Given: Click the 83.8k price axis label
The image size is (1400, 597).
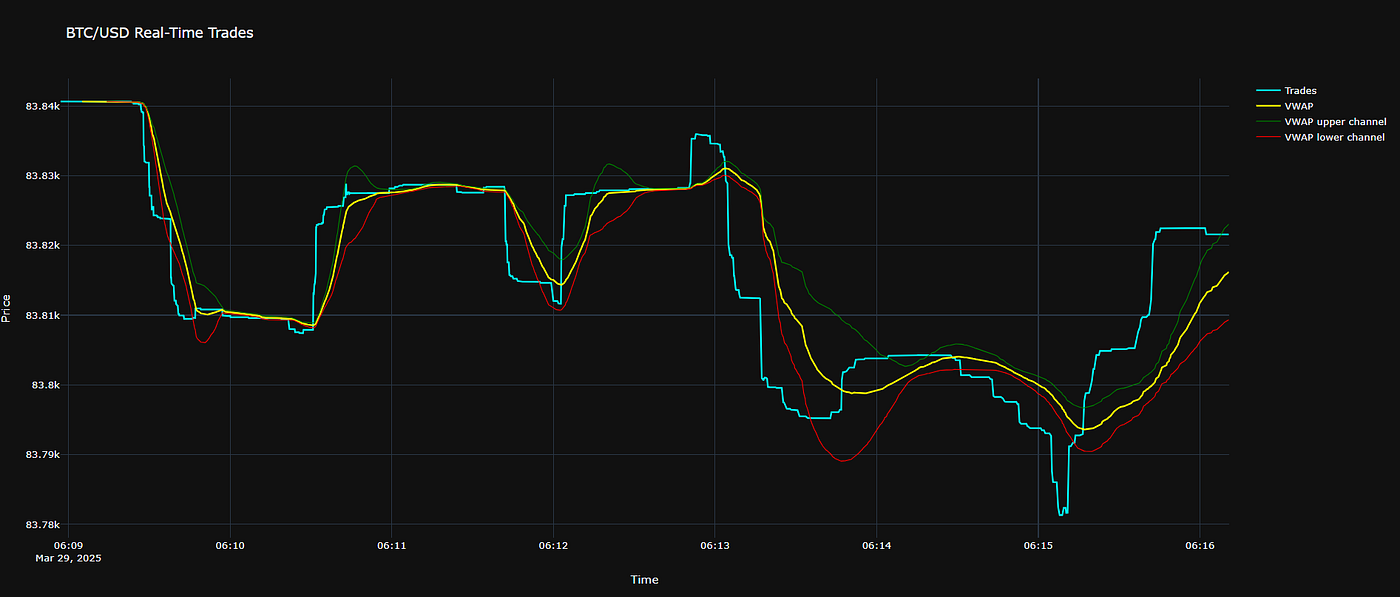Looking at the screenshot, I should 45,385.
